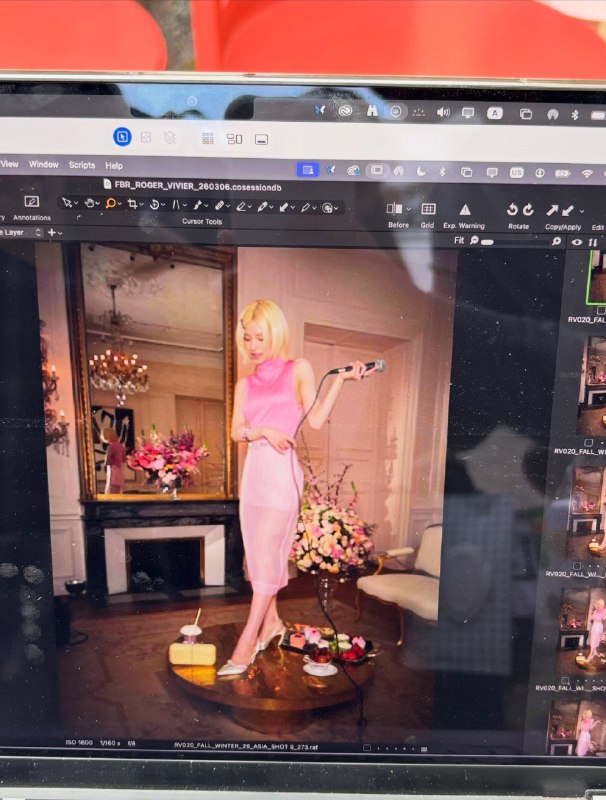Screen dimensions: 606x800
Task: Click the filename RV020_FALL_WINTER_26_ASIA_SHOT 9_273.raf
Action: click(246, 746)
